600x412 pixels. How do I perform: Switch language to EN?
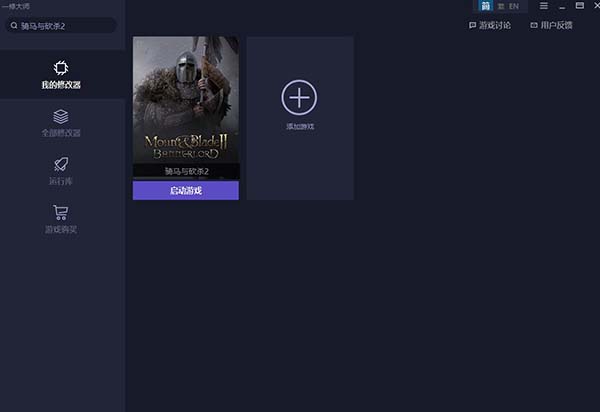pyautogui.click(x=514, y=6)
